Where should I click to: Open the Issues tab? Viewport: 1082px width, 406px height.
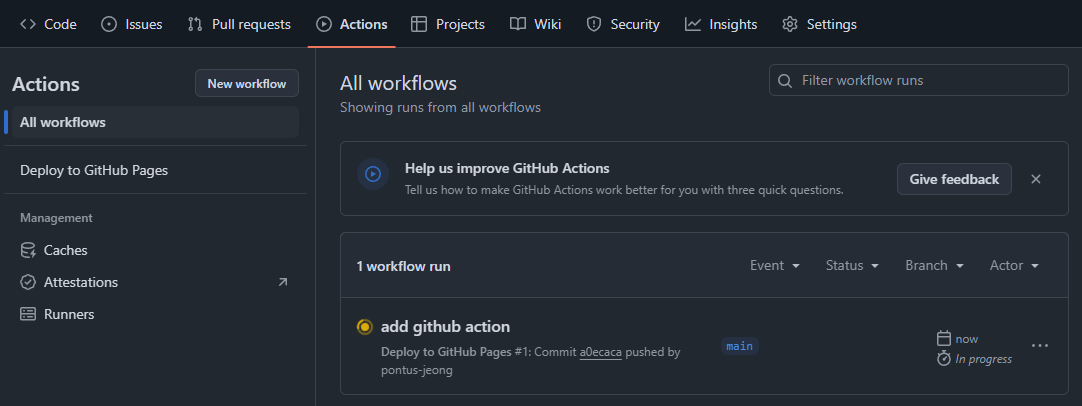click(132, 24)
